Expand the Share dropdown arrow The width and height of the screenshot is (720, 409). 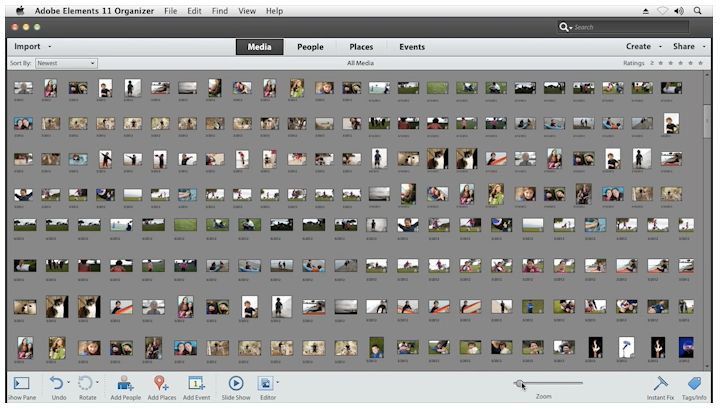coord(704,47)
